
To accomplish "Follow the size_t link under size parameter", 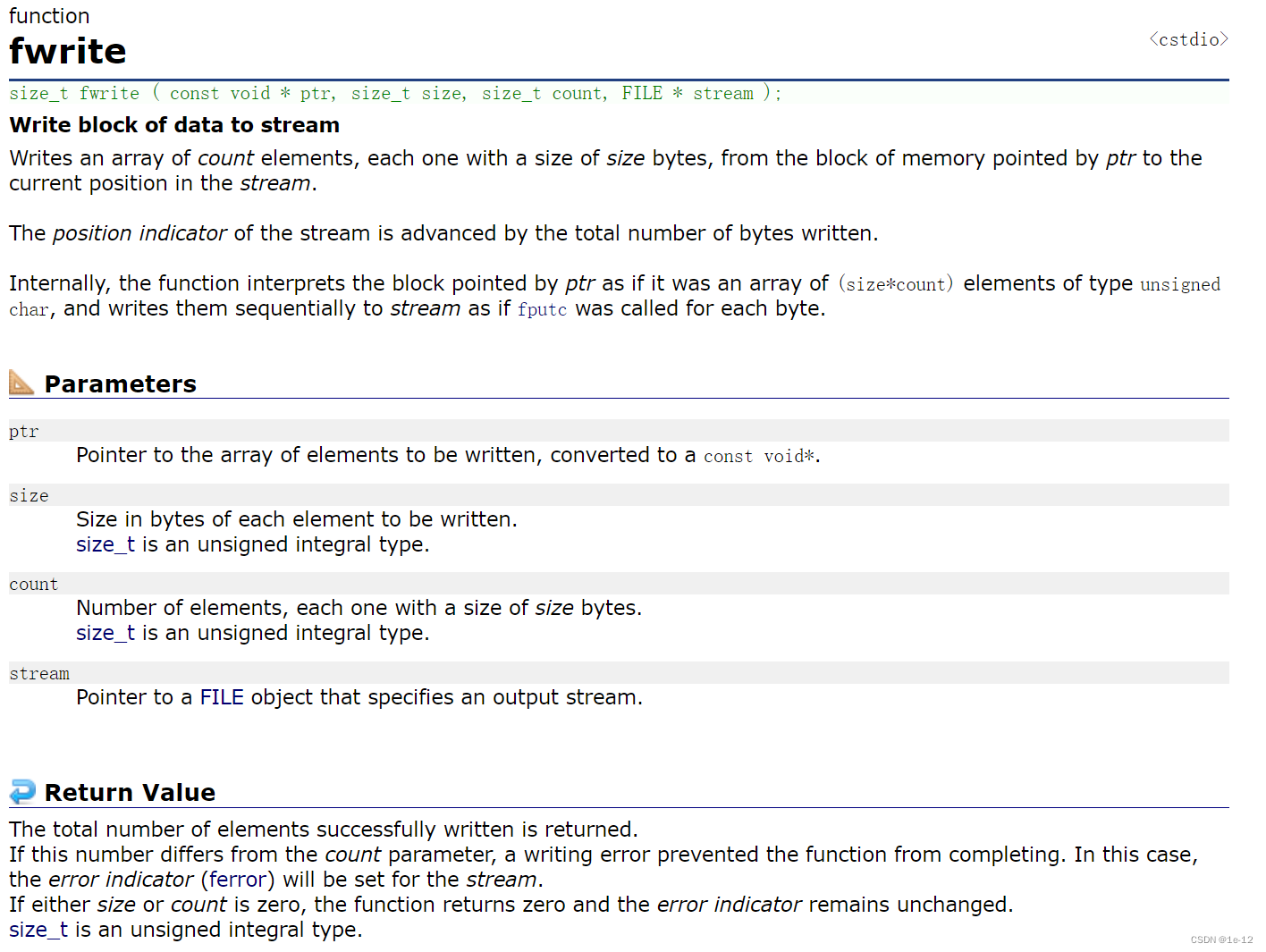I will [105, 544].
